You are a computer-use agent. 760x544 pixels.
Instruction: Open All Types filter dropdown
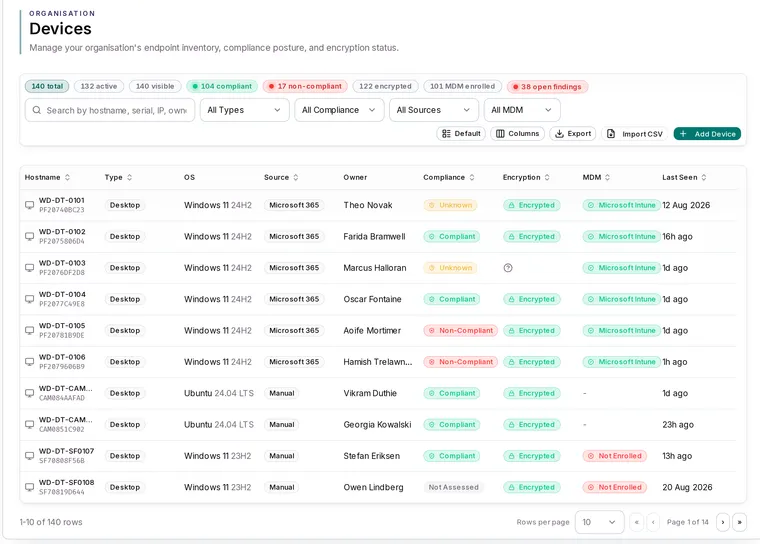(244, 110)
